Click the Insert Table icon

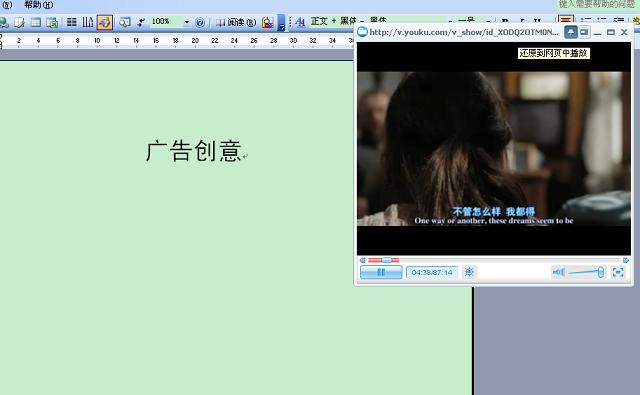tap(36, 22)
